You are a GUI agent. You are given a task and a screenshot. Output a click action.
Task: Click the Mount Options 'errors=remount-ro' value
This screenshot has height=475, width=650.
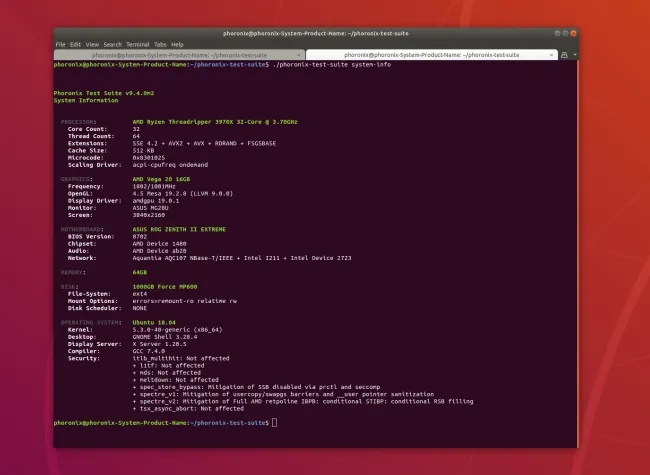184,301
